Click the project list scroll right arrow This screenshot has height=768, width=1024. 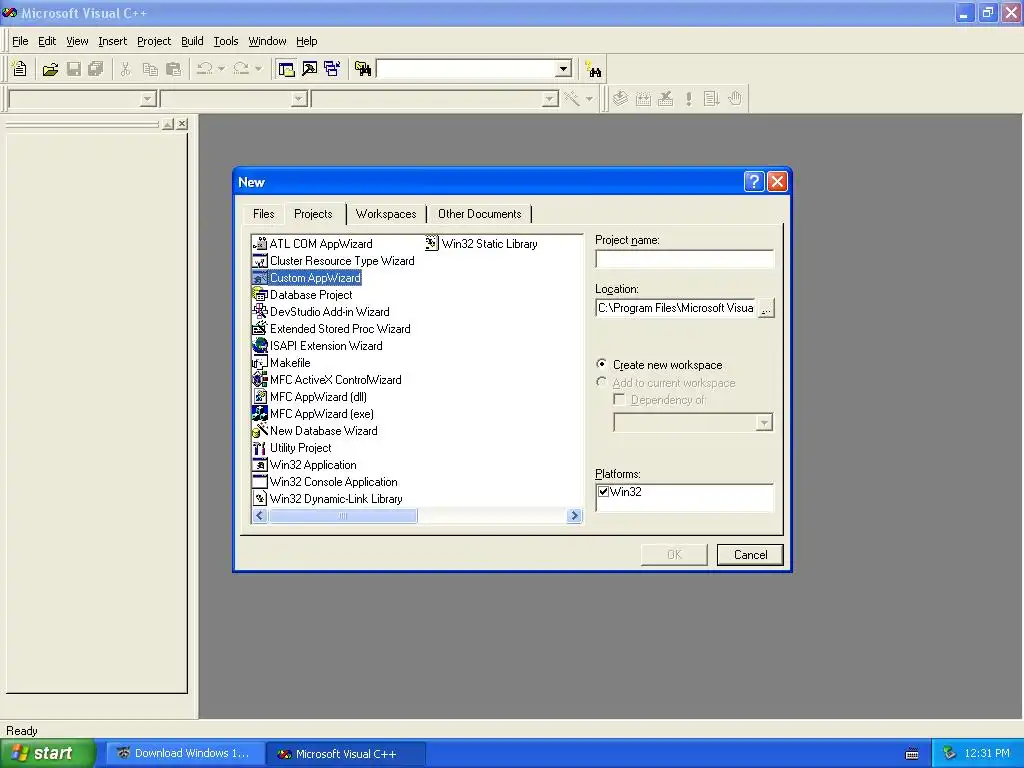[x=574, y=516]
